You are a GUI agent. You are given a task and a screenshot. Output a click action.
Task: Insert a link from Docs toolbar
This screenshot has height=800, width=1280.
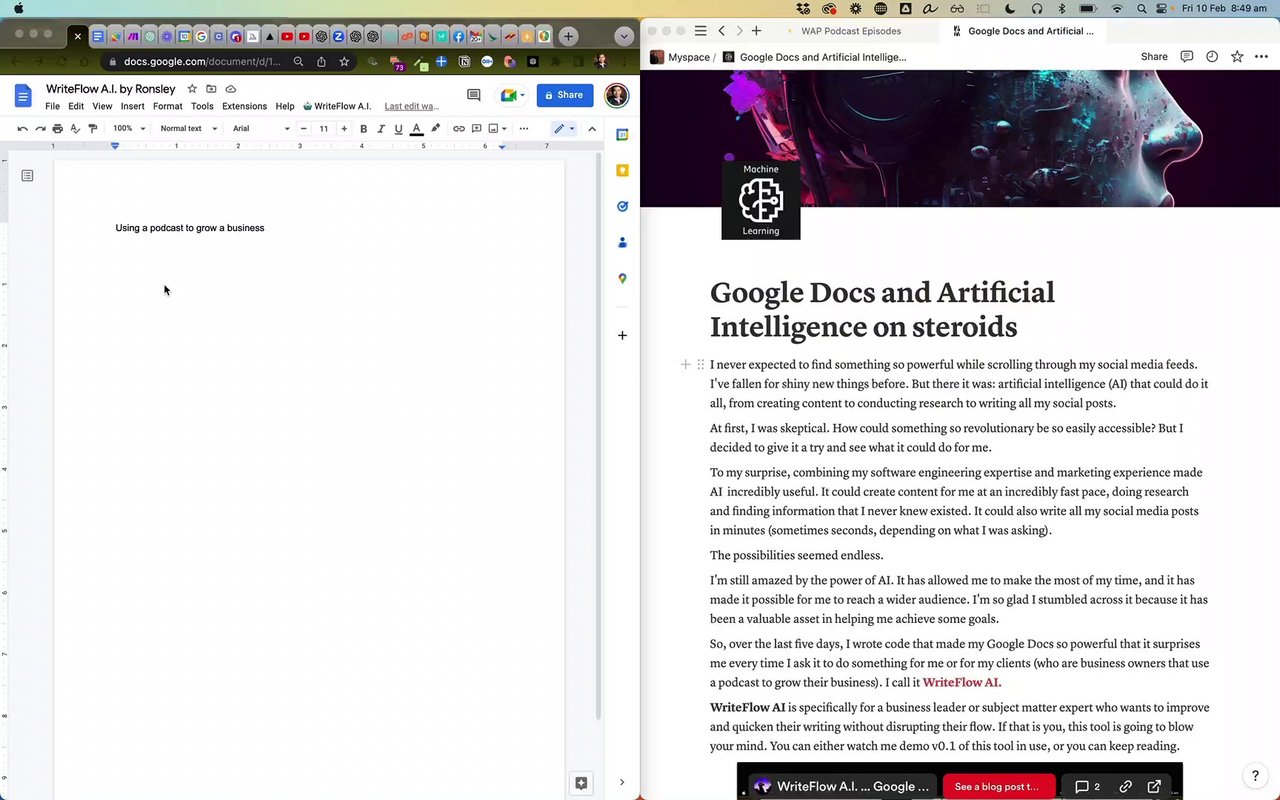click(x=459, y=128)
